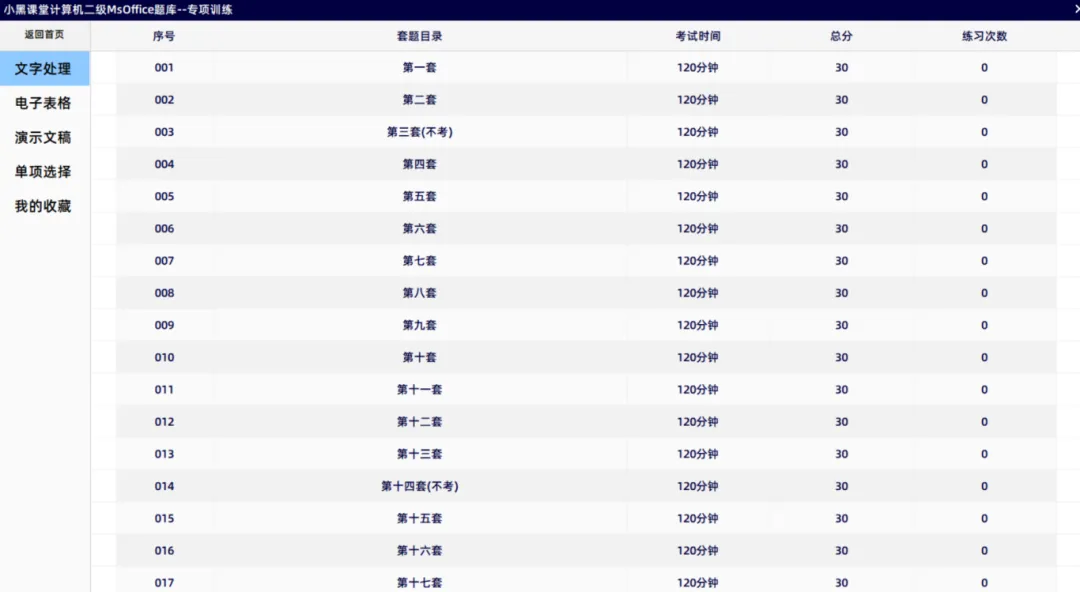
Task: Click practice count 0 in row 008
Action: (984, 293)
